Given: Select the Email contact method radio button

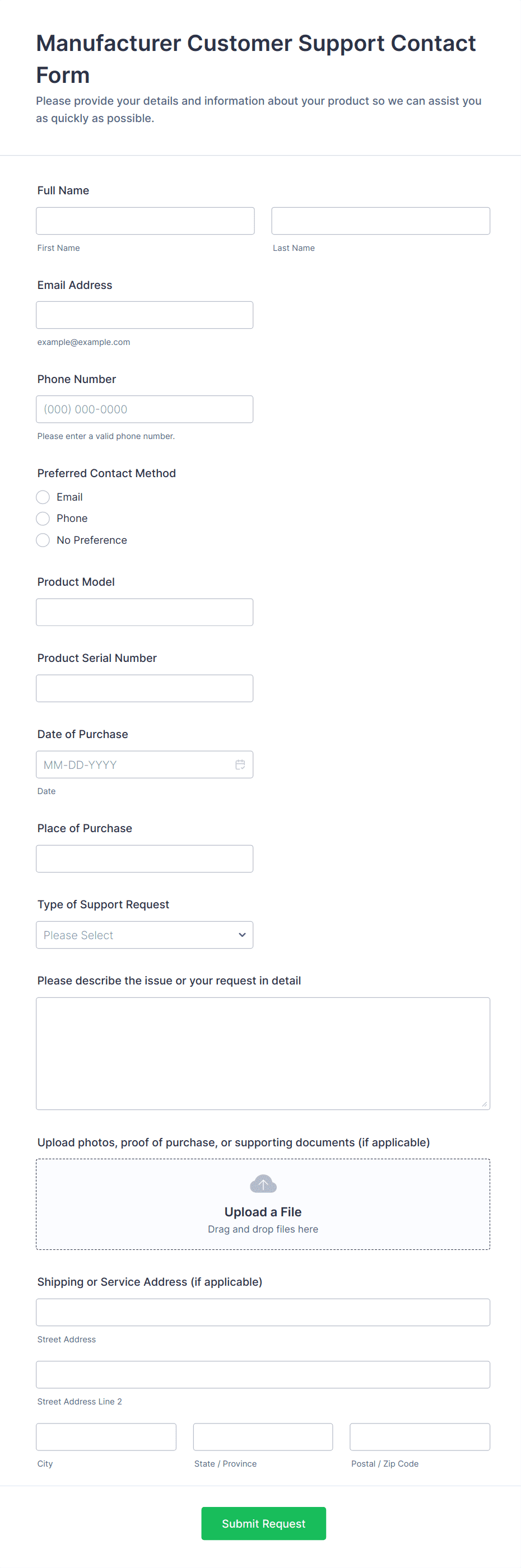Looking at the screenshot, I should point(43,497).
